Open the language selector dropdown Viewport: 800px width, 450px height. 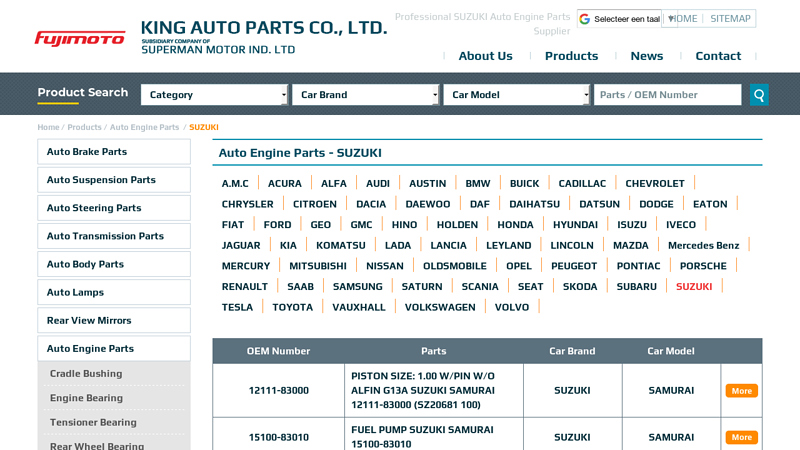[627, 19]
